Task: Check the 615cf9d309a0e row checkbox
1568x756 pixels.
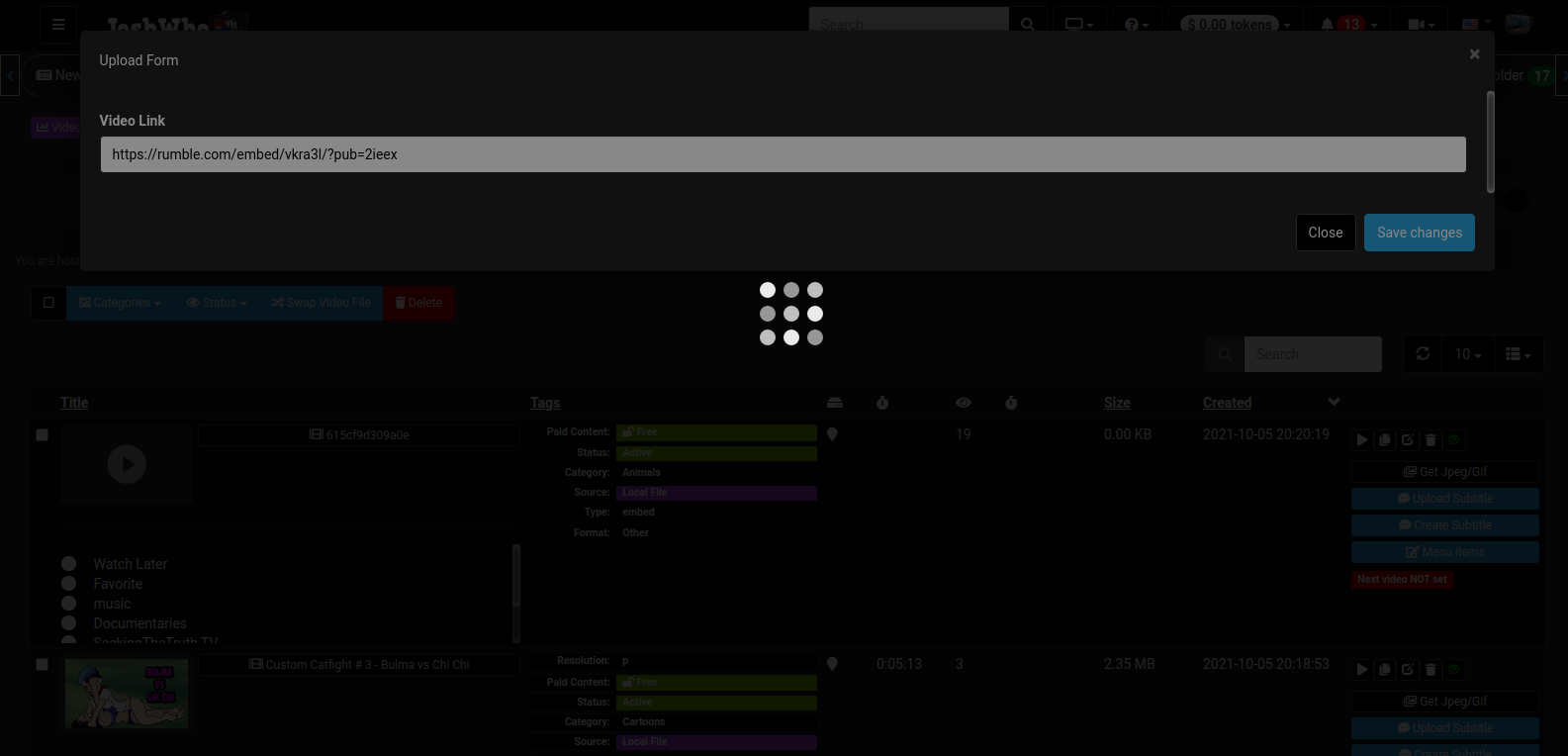Action: [43, 434]
